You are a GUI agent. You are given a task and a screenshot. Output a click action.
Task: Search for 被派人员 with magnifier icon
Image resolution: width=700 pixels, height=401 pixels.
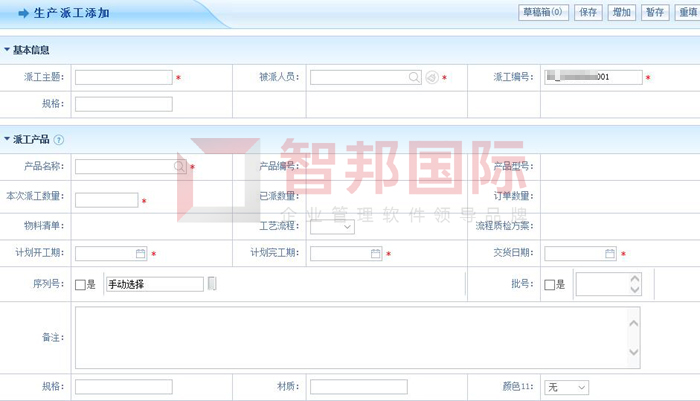(x=414, y=77)
